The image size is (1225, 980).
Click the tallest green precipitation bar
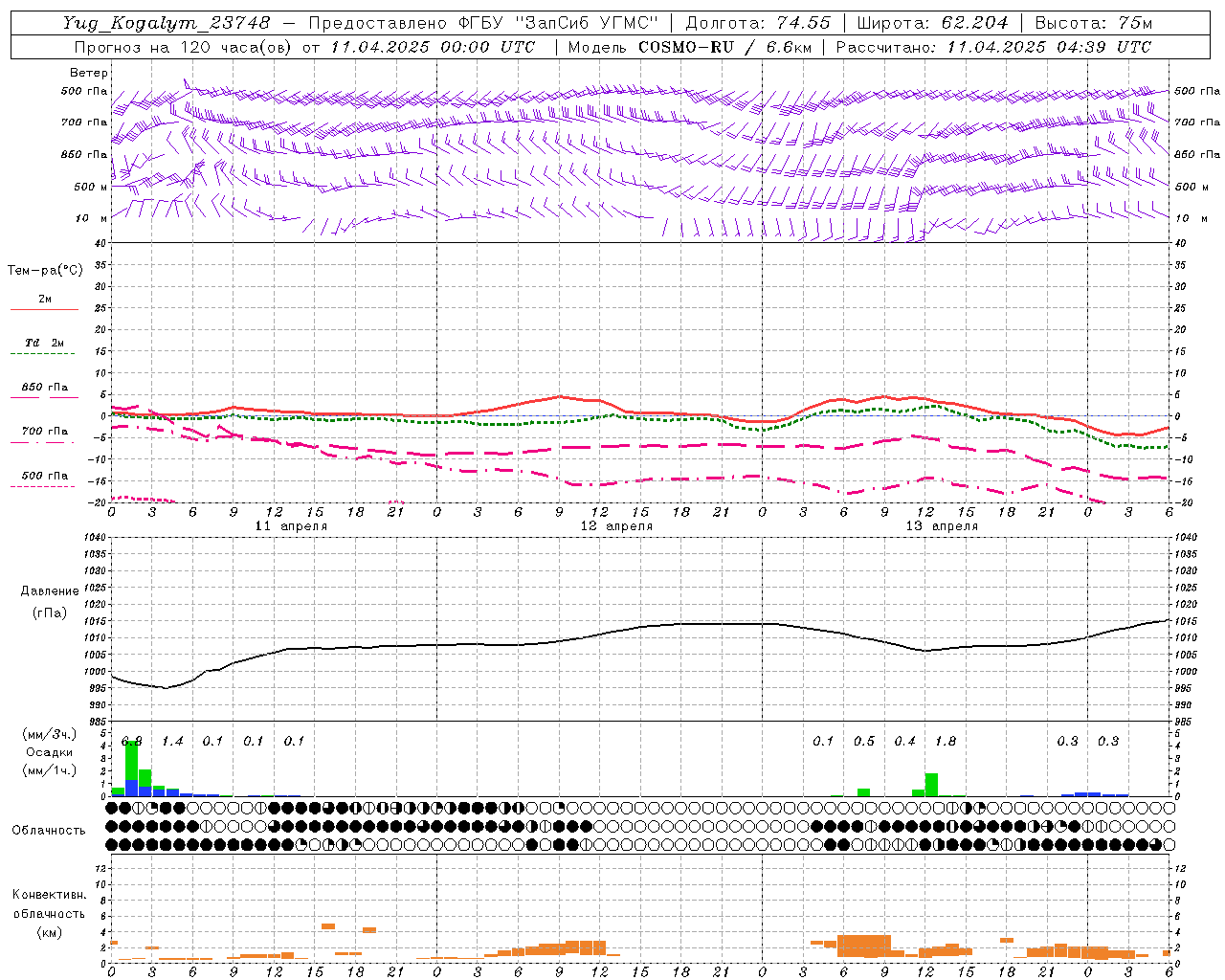point(132,761)
